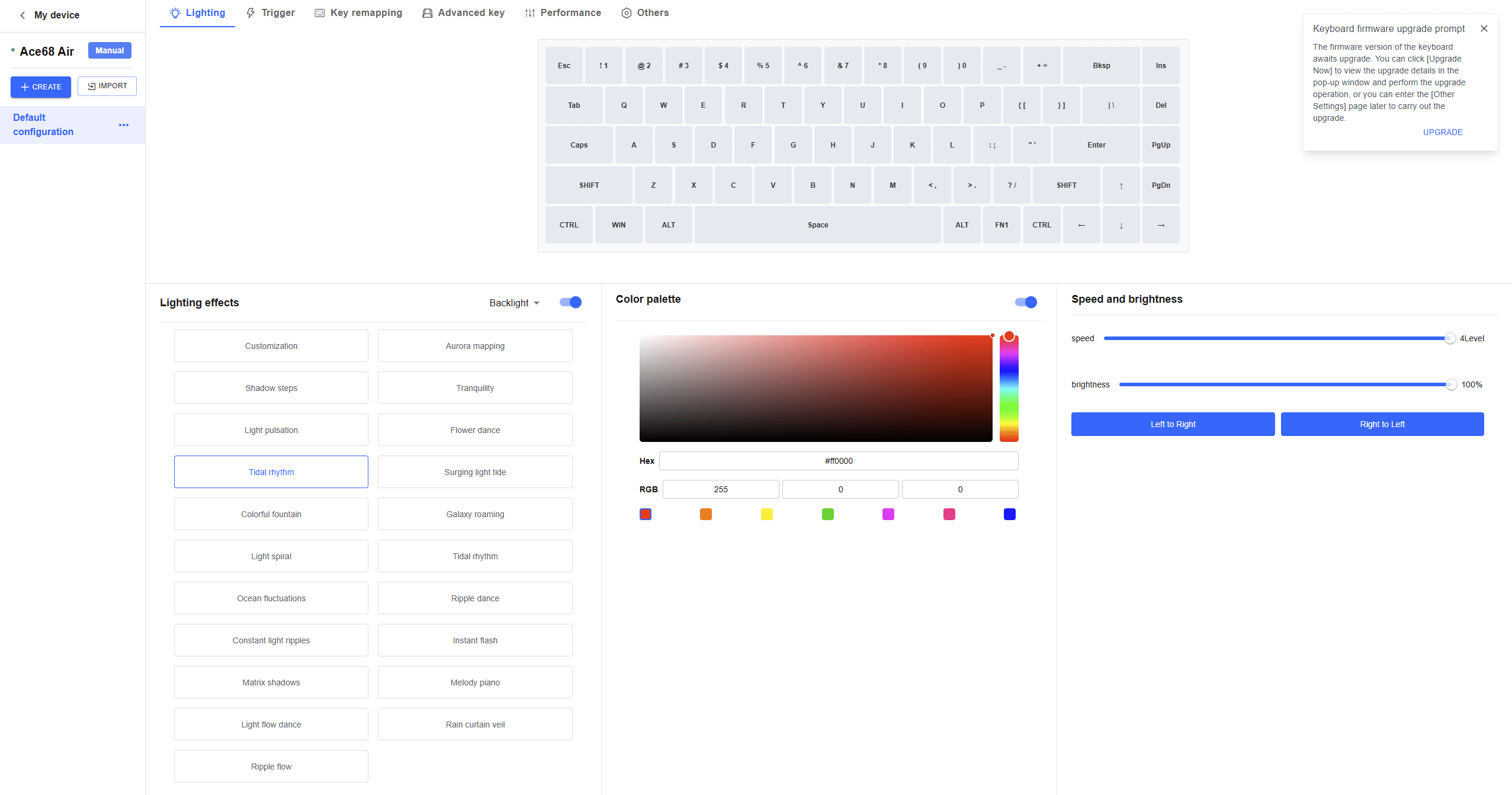The image size is (1512, 795).
Task: Switch mode with the Manual badge
Action: tap(110, 50)
